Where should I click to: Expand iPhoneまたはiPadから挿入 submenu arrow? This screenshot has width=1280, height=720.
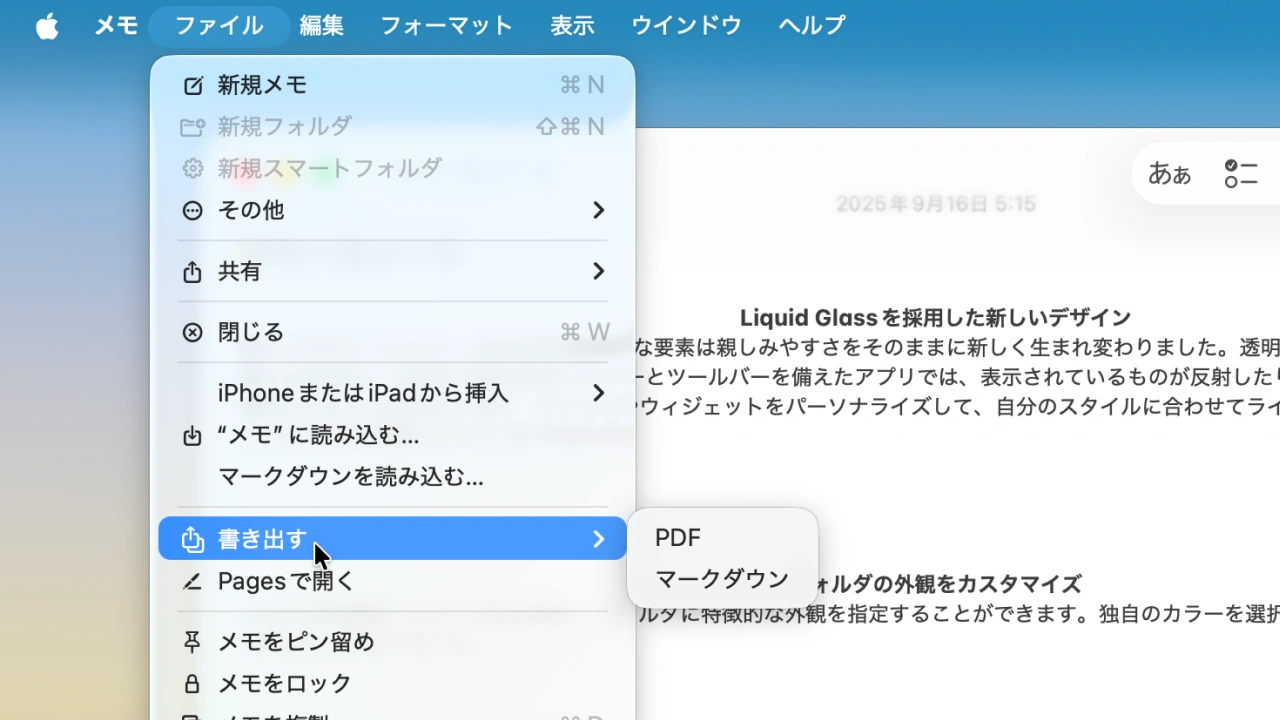click(598, 394)
